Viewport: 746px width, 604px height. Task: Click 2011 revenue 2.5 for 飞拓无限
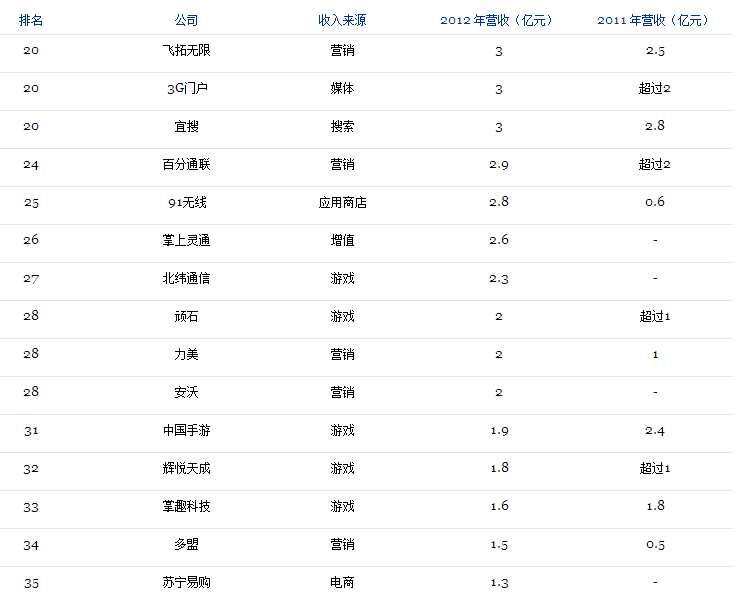655,50
